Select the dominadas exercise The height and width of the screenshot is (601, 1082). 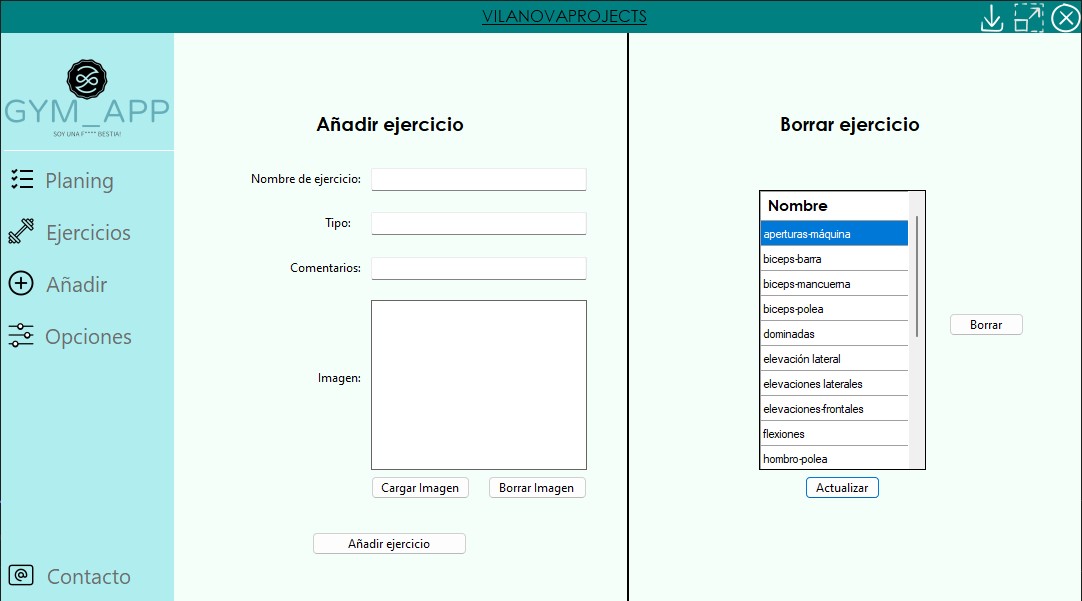coord(834,333)
